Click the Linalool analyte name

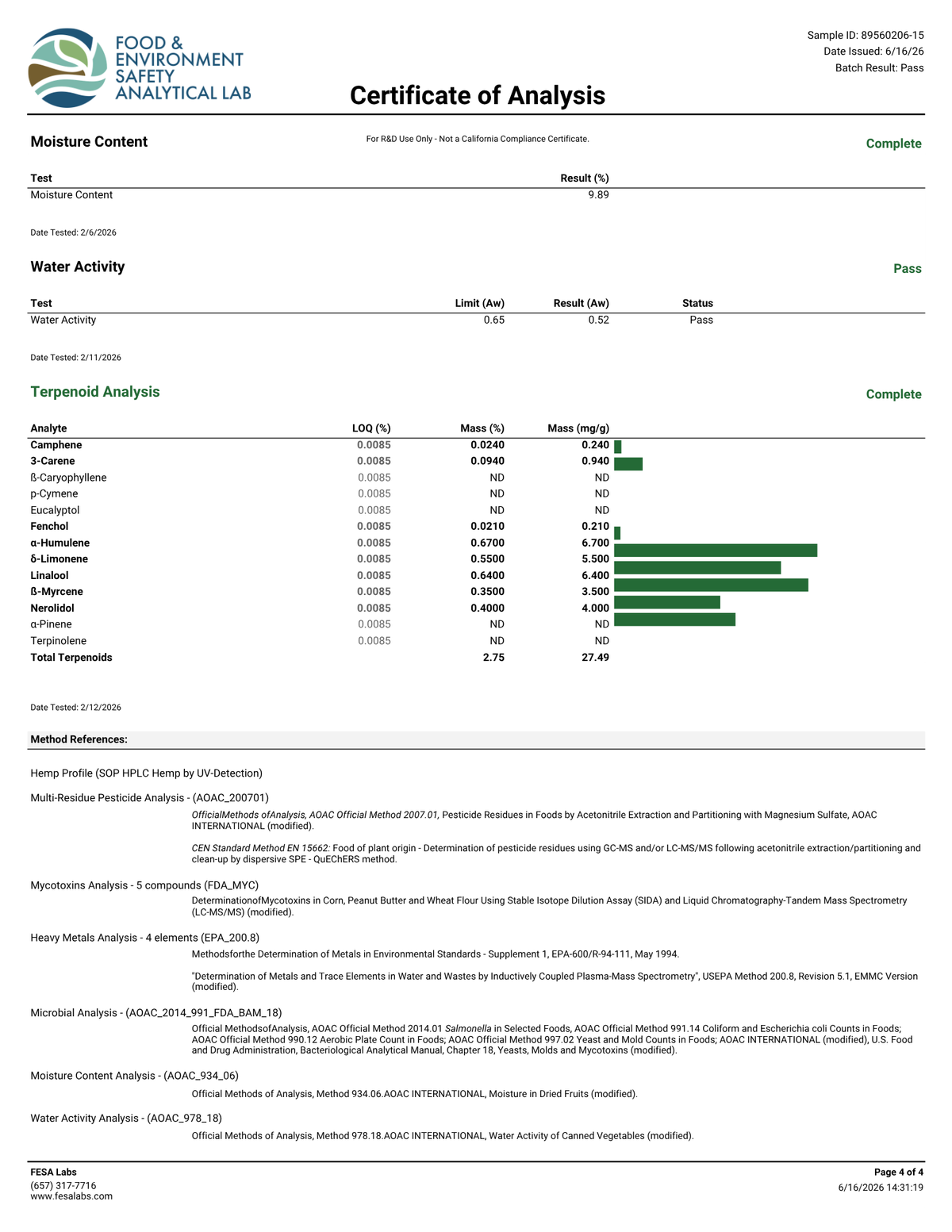coord(49,575)
